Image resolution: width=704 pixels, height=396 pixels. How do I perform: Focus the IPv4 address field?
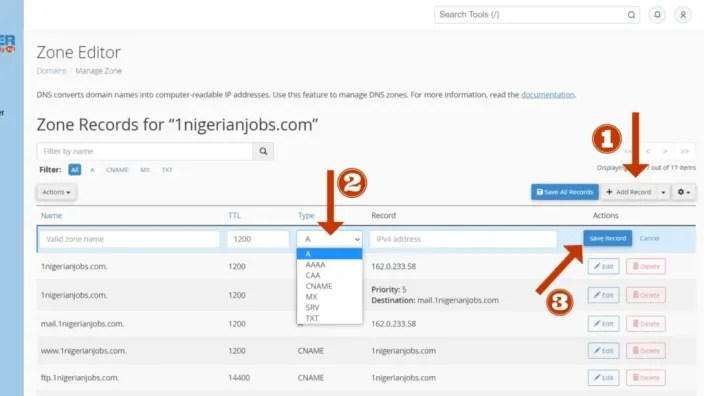[x=463, y=239]
